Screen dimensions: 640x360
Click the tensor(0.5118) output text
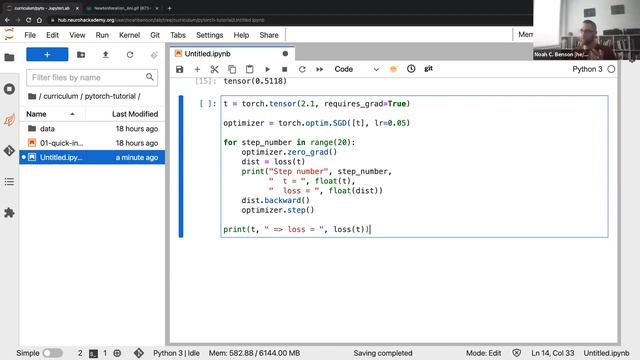coord(255,81)
